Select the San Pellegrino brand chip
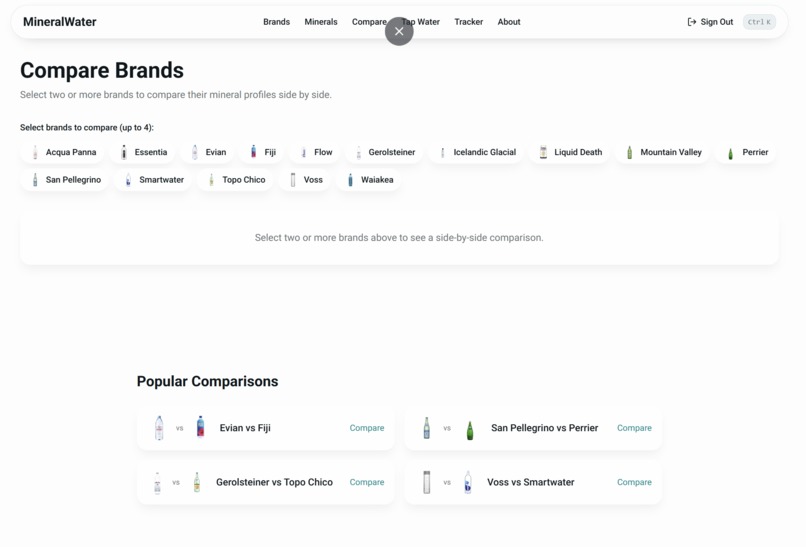The image size is (806, 547). [65, 180]
